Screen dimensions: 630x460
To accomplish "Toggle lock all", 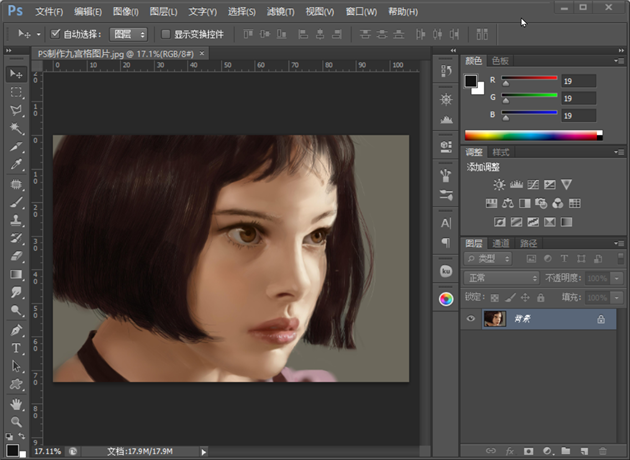I will point(541,298).
